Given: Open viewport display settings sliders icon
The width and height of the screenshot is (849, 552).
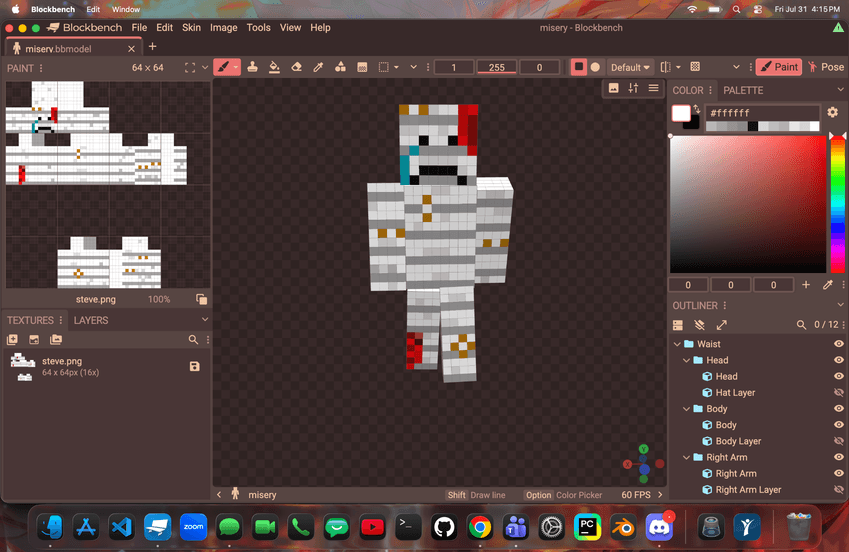Looking at the screenshot, I should click(633, 88).
